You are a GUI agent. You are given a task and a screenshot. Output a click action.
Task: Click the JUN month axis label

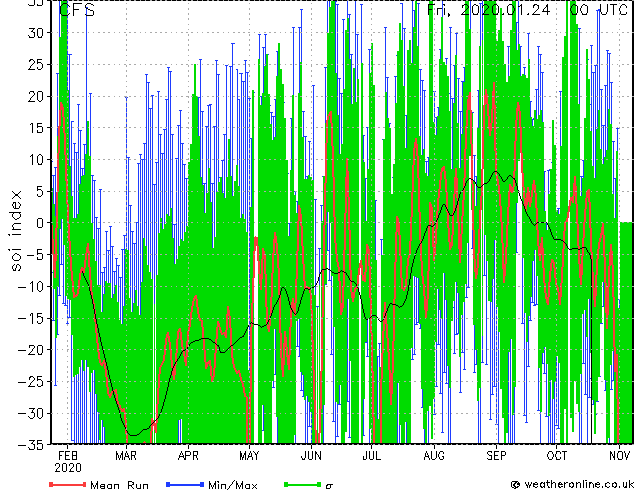pyautogui.click(x=311, y=456)
